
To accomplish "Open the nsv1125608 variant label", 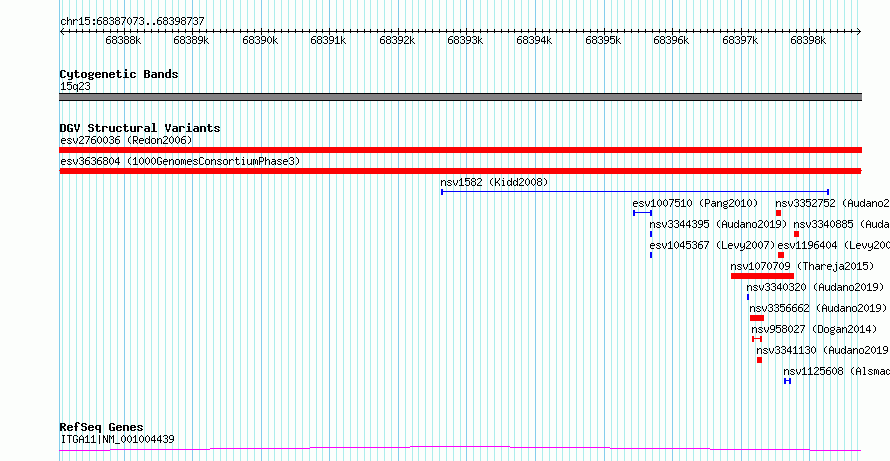I will pyautogui.click(x=836, y=371).
